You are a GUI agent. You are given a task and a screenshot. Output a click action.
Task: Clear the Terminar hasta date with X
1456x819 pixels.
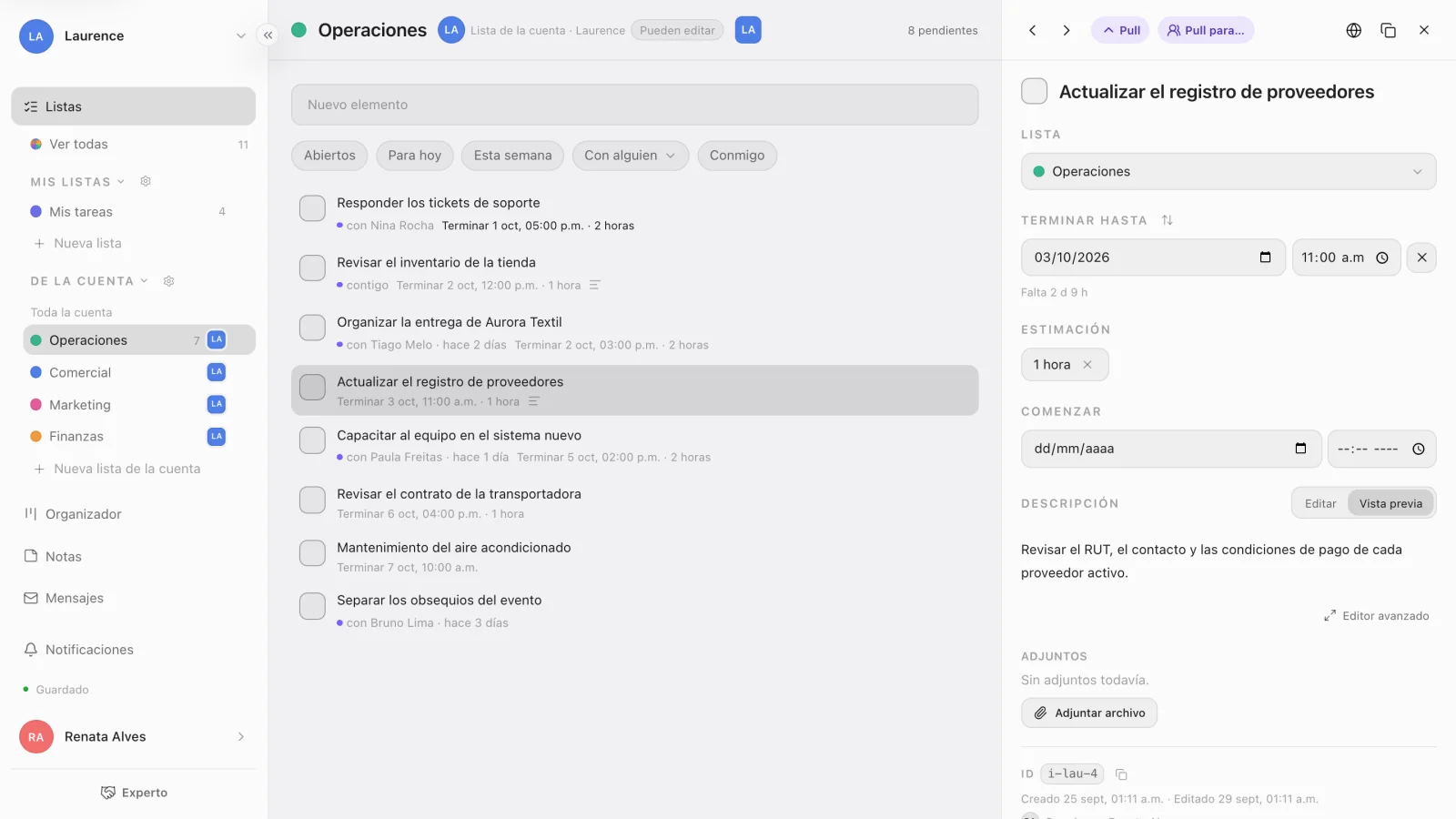coord(1421,258)
